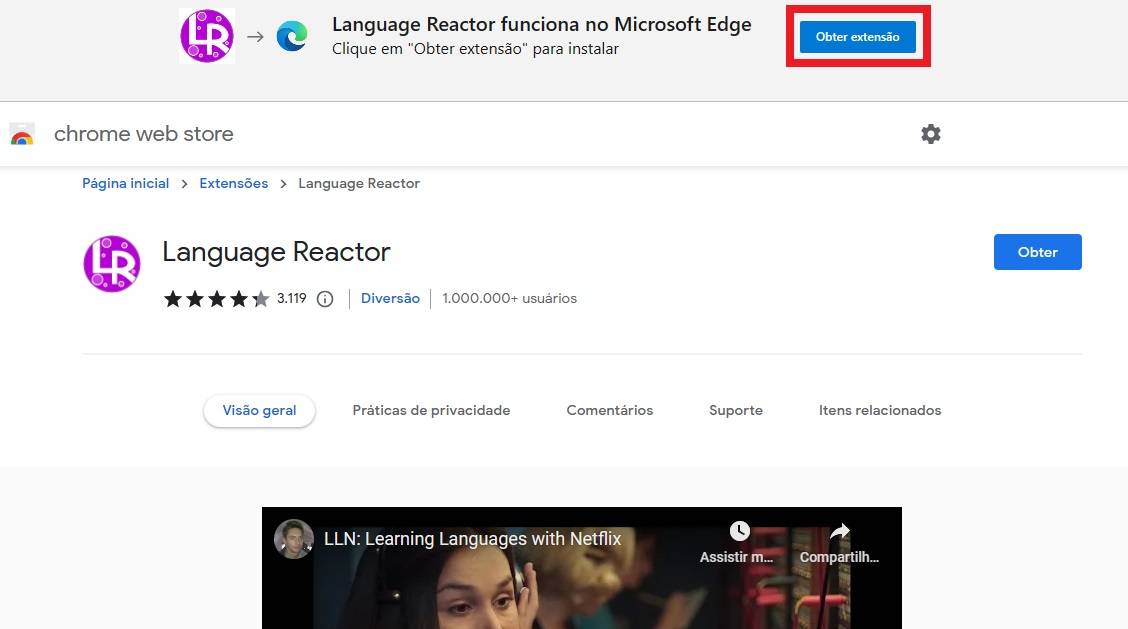Open the Extensões breadcrumb link

234,184
